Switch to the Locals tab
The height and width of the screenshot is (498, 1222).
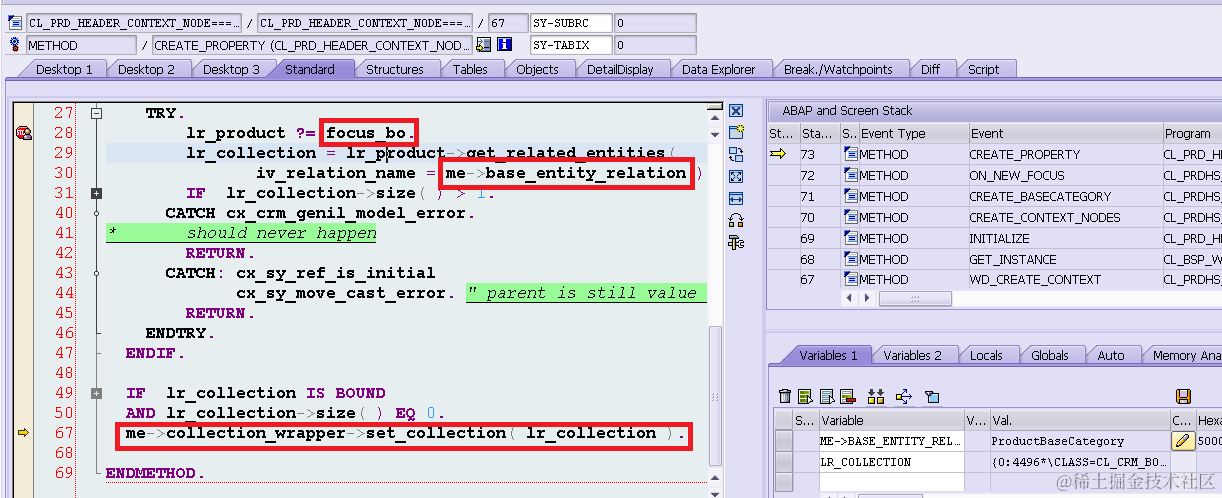pos(986,355)
